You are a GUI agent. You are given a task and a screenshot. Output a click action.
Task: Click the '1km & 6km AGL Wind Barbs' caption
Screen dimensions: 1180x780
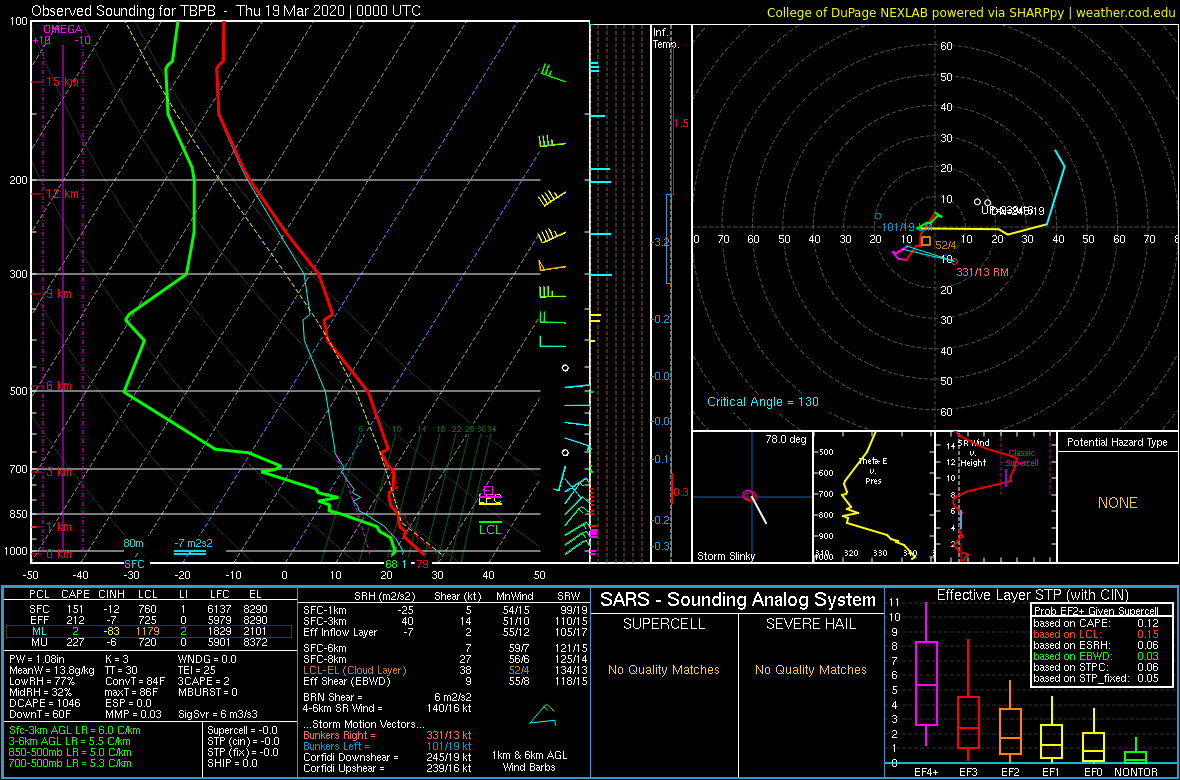pyautogui.click(x=531, y=763)
